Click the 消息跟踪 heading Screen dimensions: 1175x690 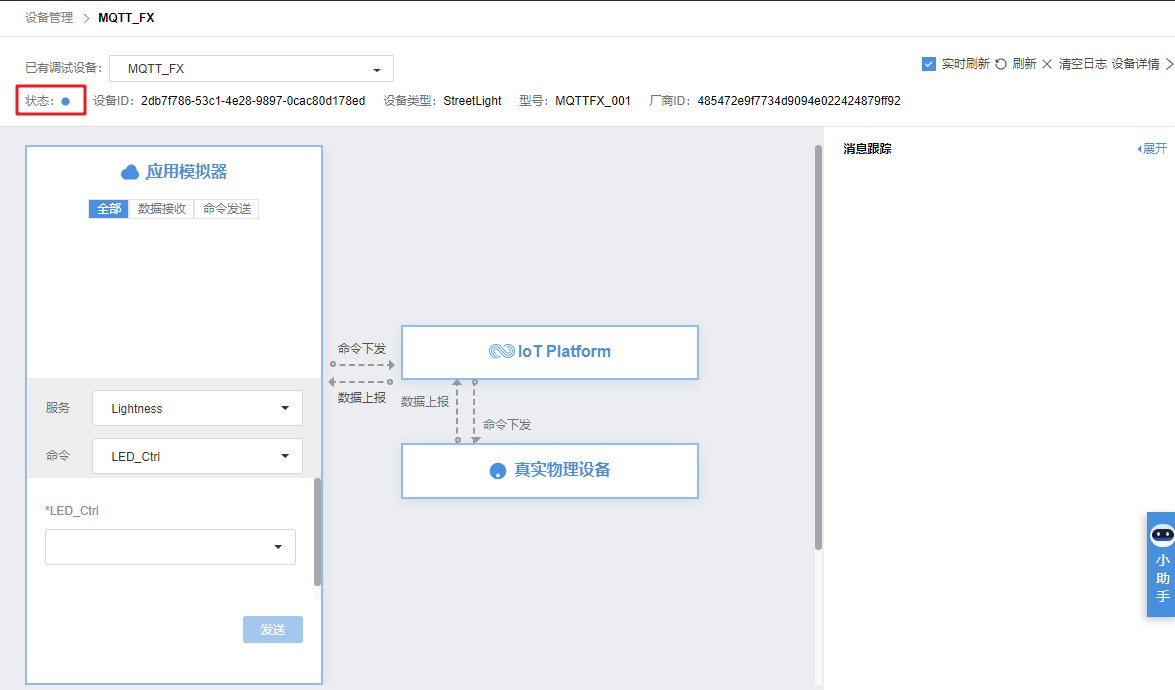click(867, 148)
